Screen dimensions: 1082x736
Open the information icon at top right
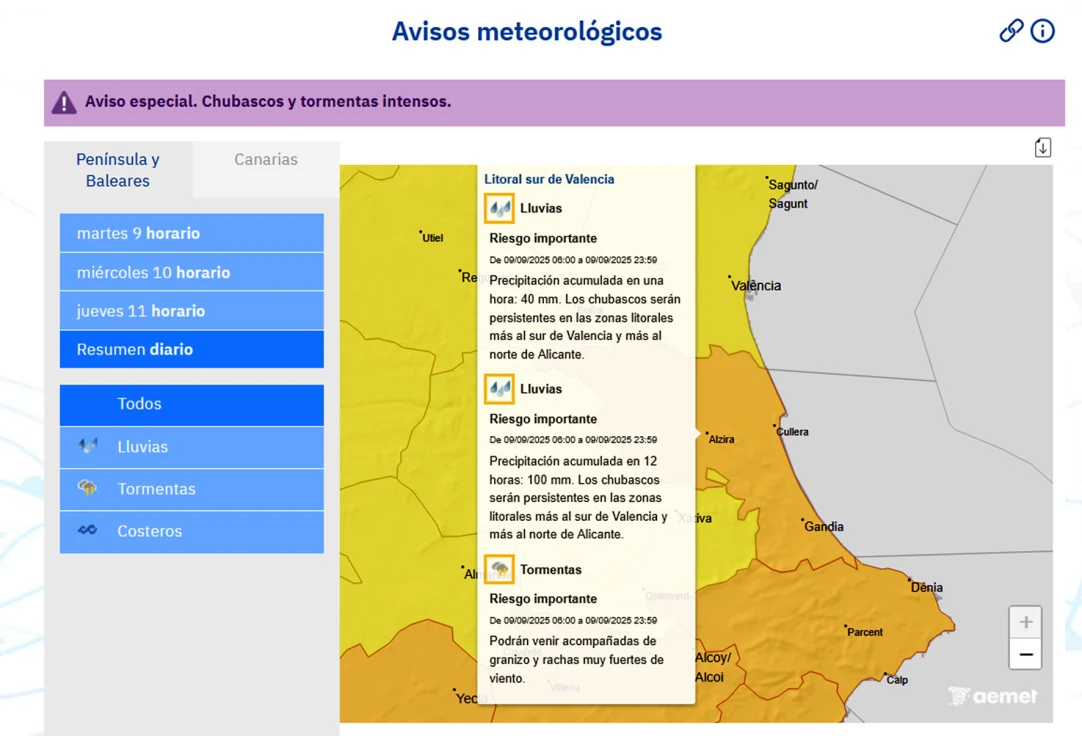click(1042, 30)
